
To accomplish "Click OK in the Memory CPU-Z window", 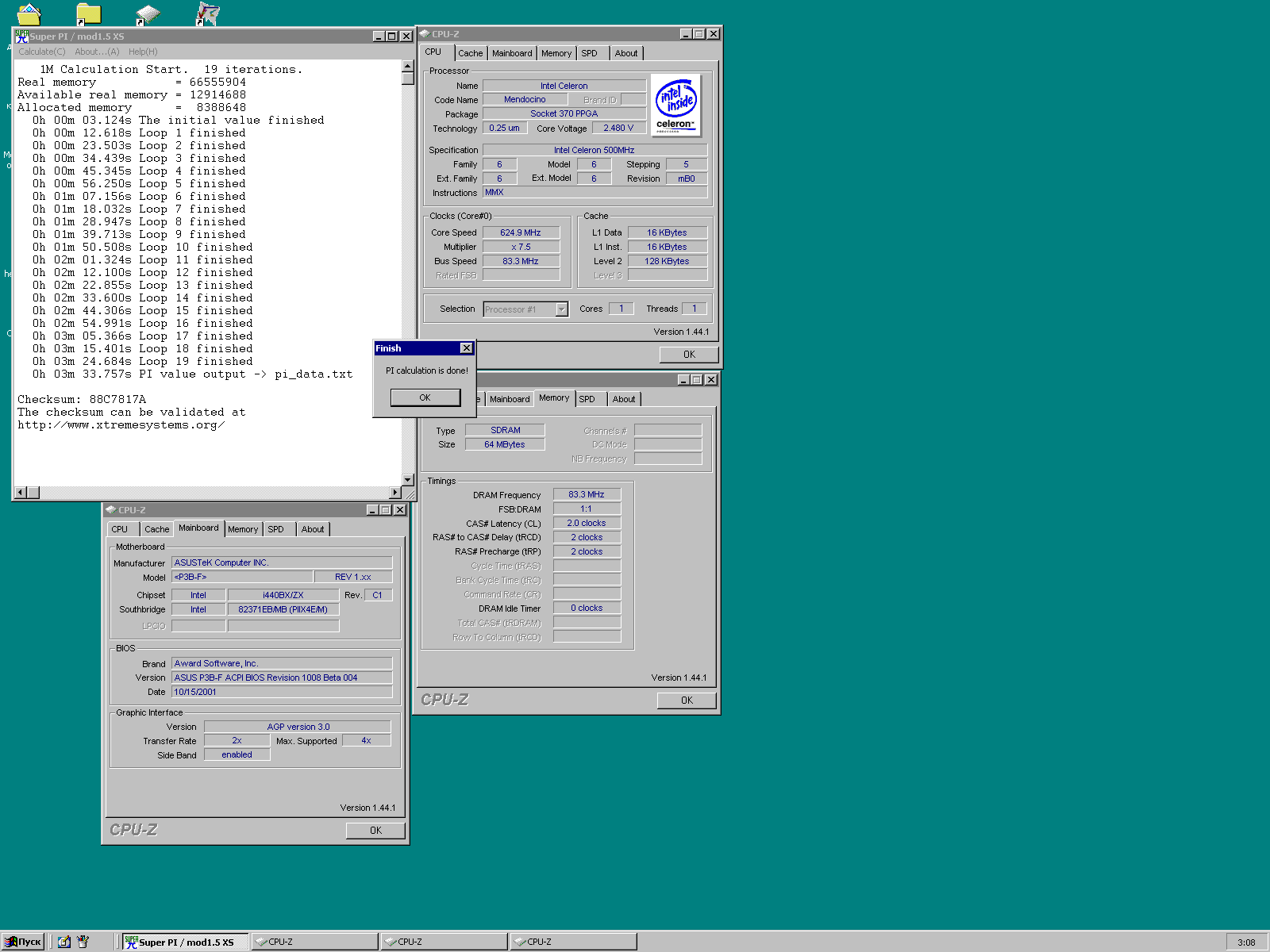I will pyautogui.click(x=687, y=701).
